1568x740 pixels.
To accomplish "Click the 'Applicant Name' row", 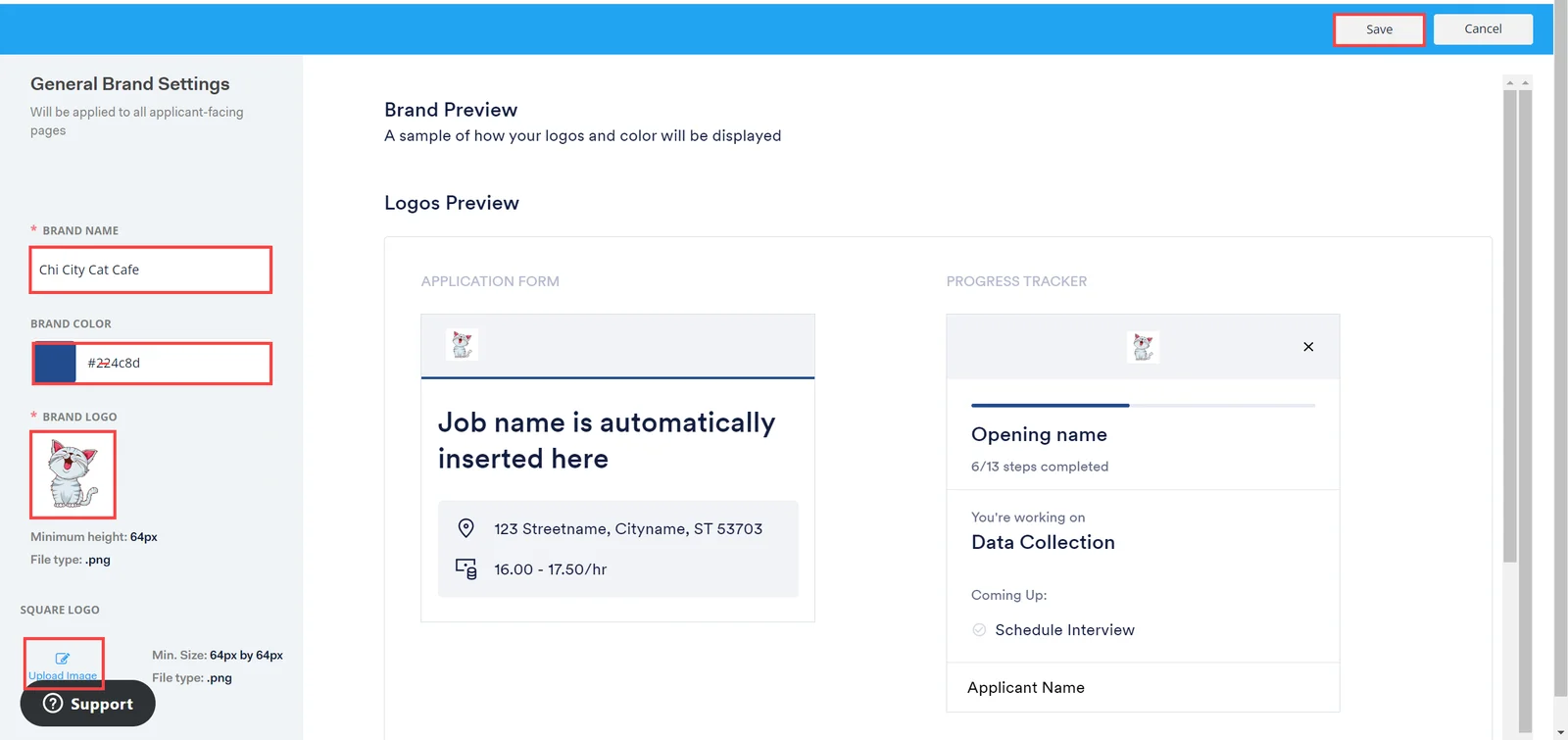I will 1143,688.
